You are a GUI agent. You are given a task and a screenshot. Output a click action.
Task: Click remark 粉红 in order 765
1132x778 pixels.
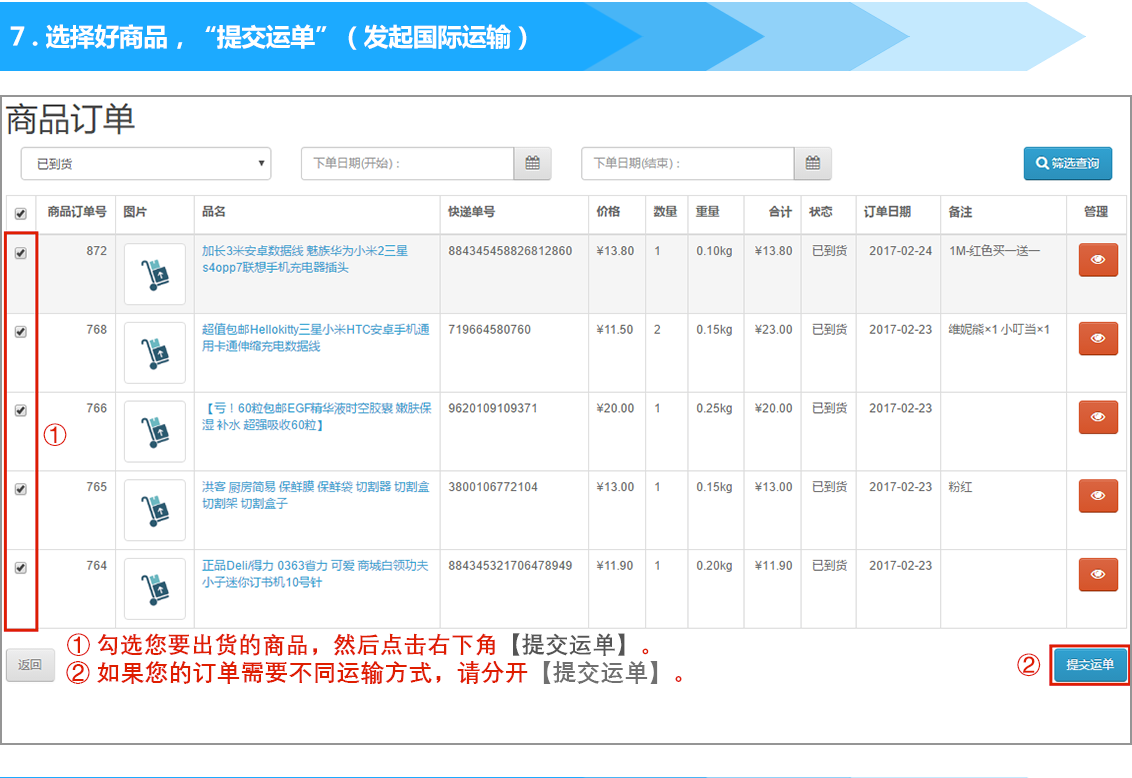pos(960,487)
